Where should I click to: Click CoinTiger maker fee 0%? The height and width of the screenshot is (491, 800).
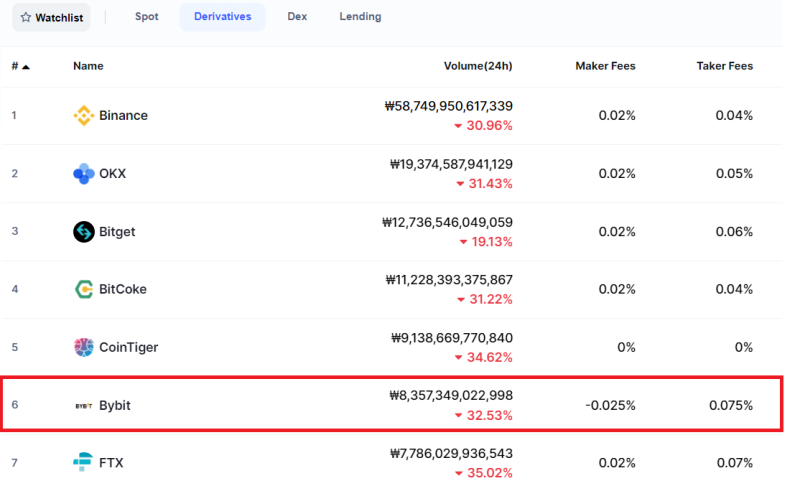click(627, 348)
